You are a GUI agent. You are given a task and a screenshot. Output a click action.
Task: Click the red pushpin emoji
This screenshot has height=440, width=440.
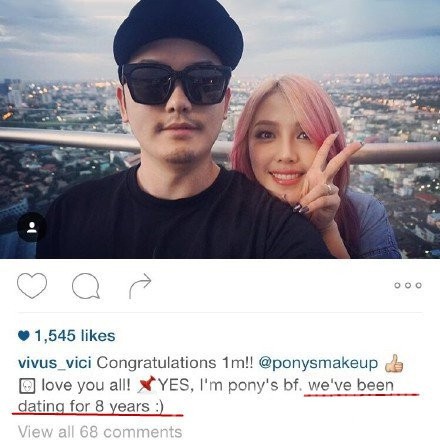pyautogui.click(x=147, y=385)
